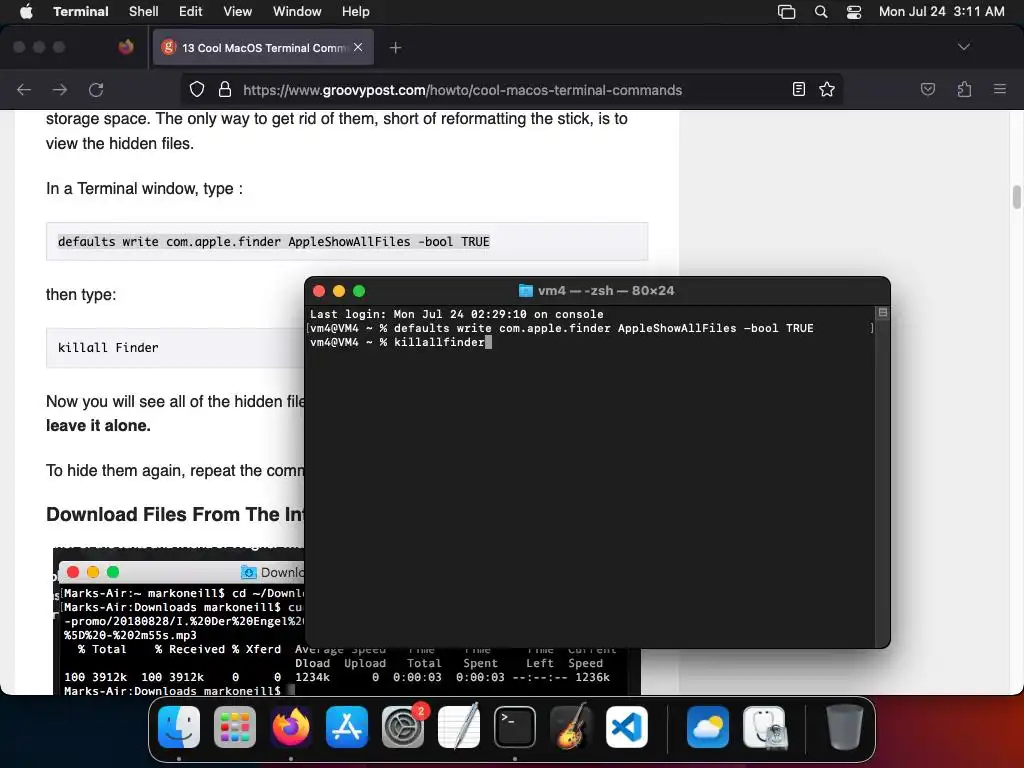Open Finder from the Dock
The image size is (1024, 768).
coord(179,727)
